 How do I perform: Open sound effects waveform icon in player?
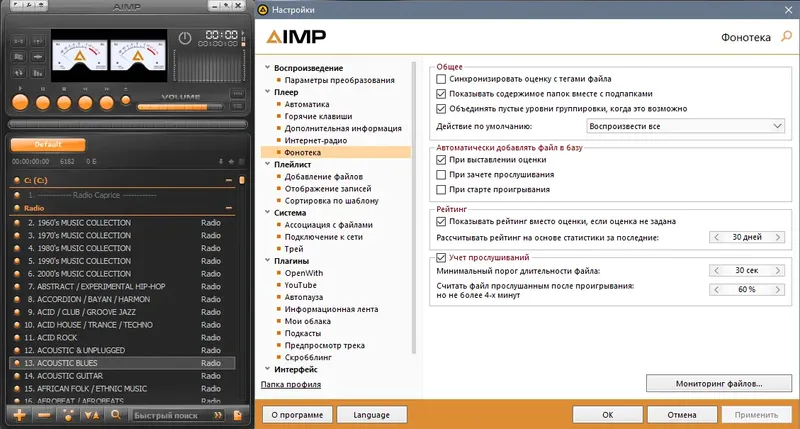38,57
